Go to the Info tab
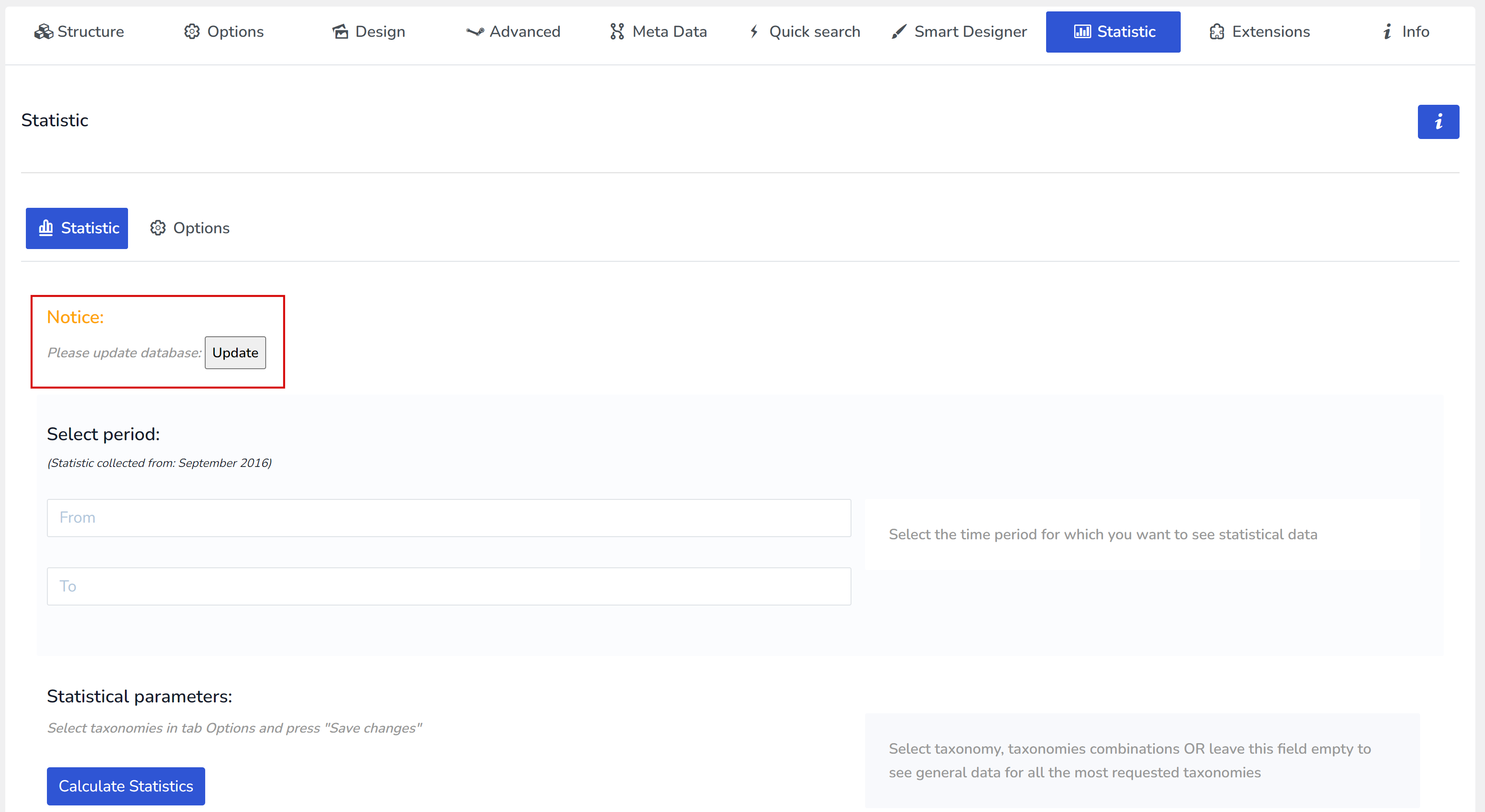The width and height of the screenshot is (1485, 812). tap(1406, 32)
